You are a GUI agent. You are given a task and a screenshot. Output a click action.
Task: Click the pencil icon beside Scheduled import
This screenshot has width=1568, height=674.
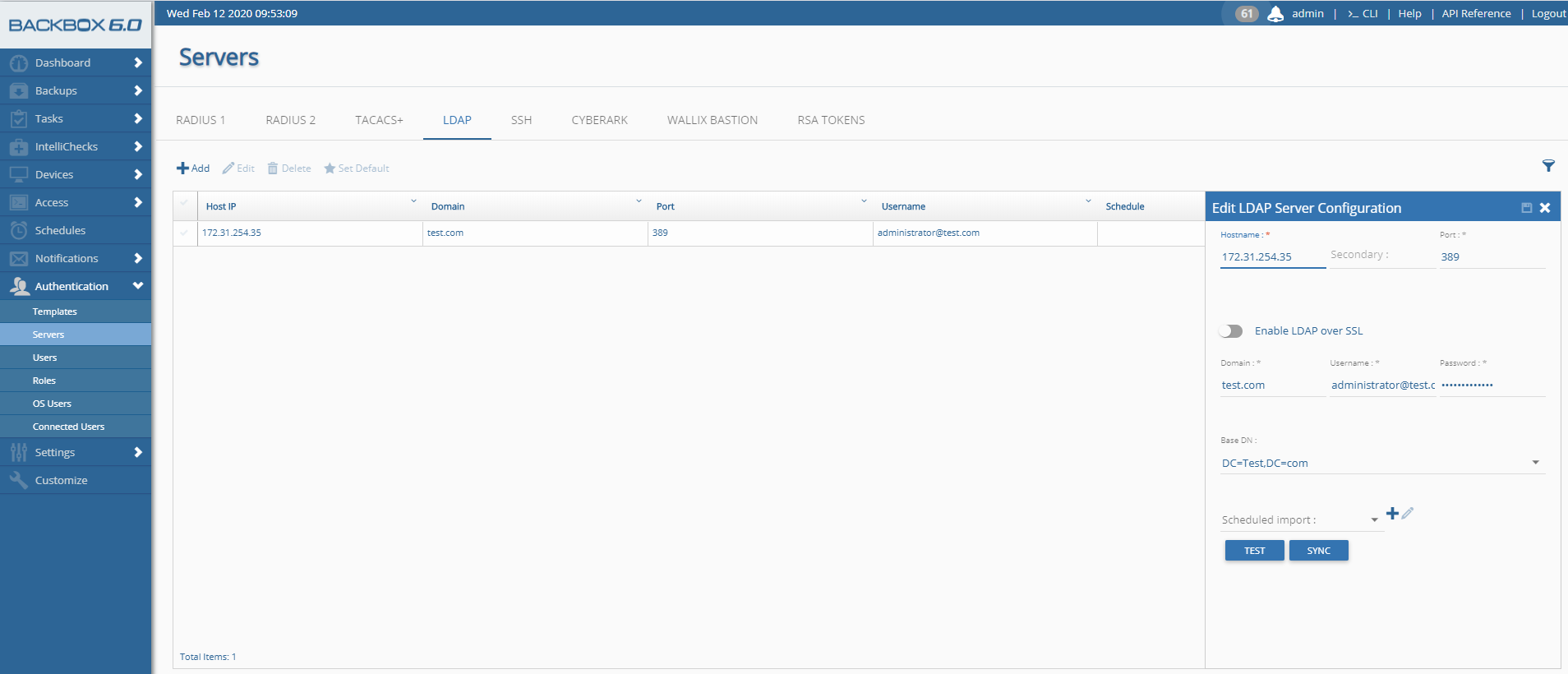click(x=1408, y=514)
